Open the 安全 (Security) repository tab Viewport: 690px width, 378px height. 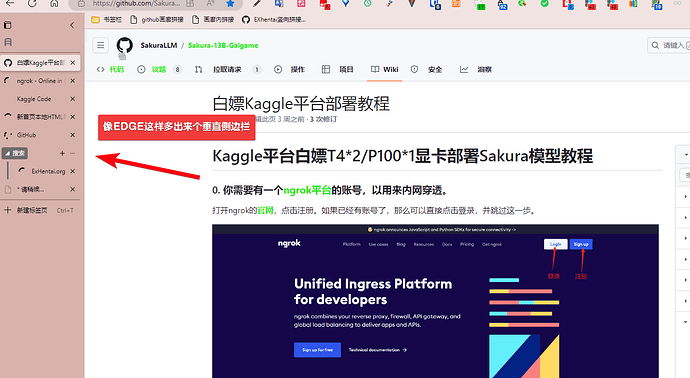(x=426, y=69)
